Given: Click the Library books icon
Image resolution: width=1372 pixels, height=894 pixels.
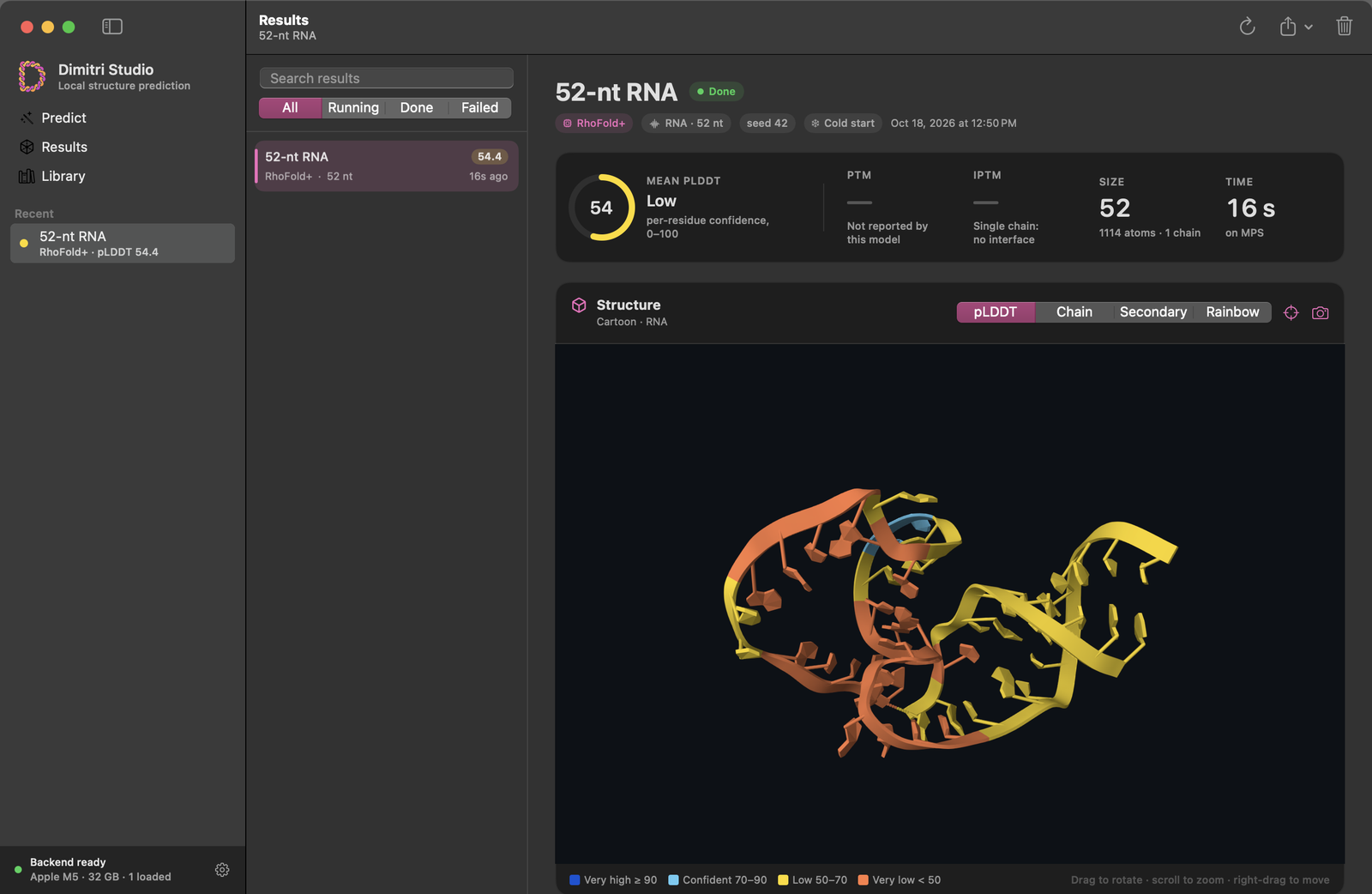Looking at the screenshot, I should pos(27,176).
